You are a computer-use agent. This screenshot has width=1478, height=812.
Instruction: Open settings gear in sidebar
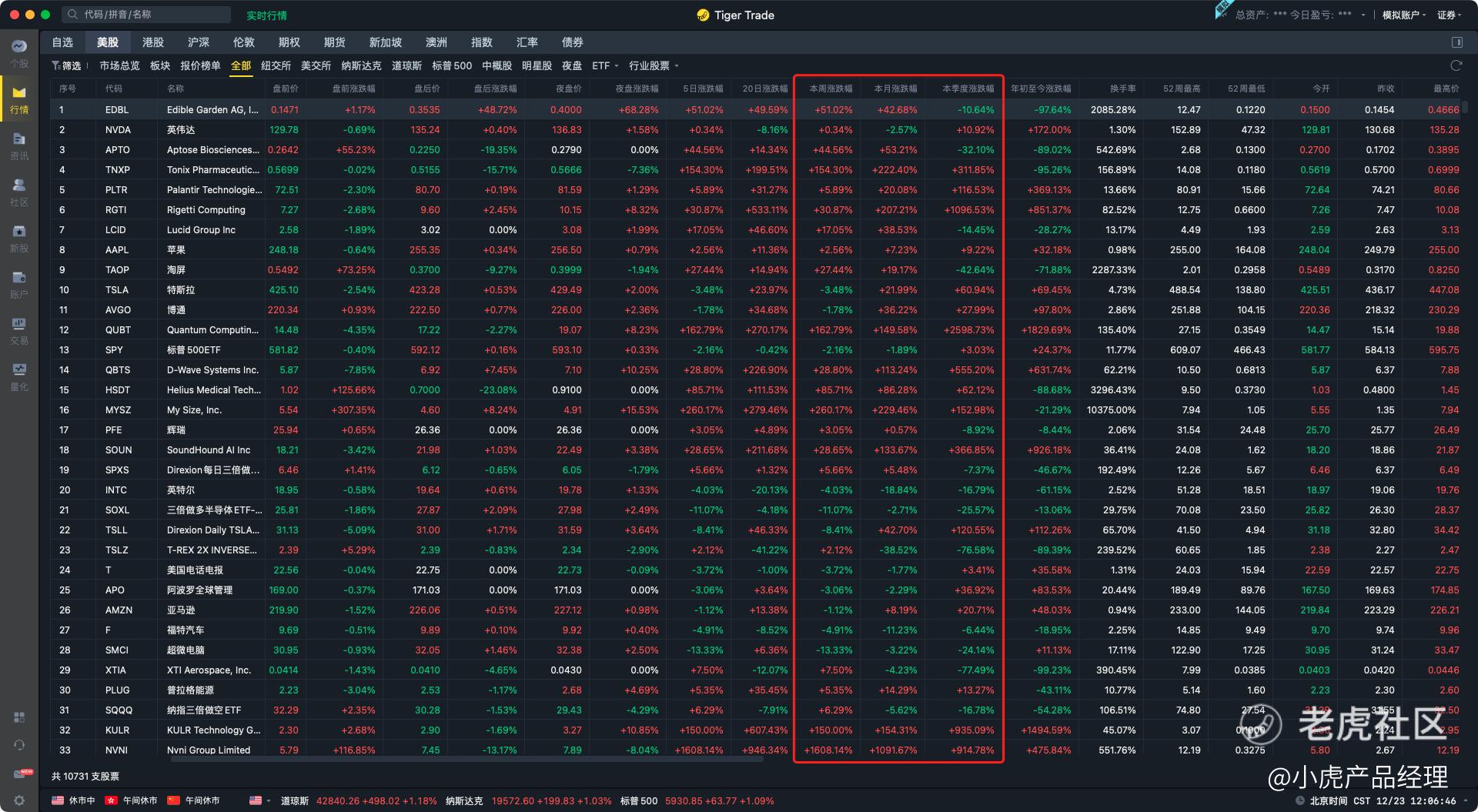[19, 800]
